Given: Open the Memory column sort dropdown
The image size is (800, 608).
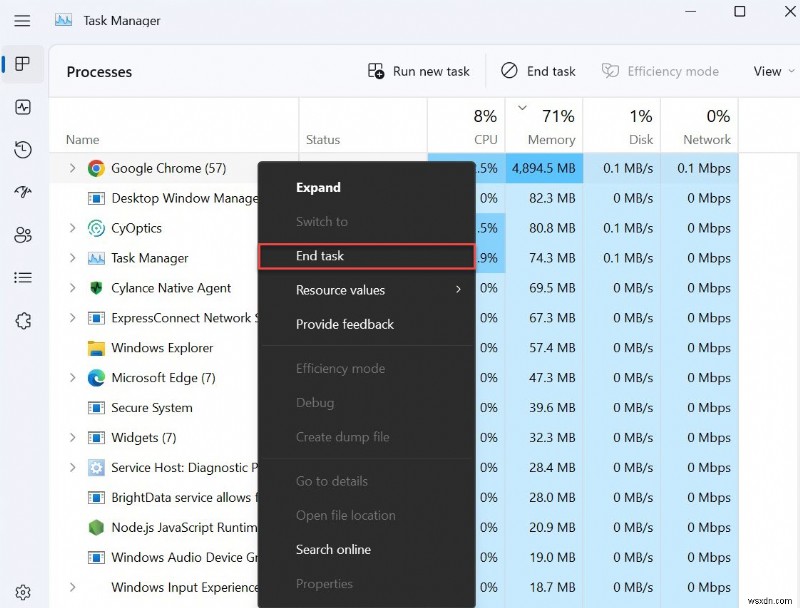Looking at the screenshot, I should pyautogui.click(x=521, y=110).
